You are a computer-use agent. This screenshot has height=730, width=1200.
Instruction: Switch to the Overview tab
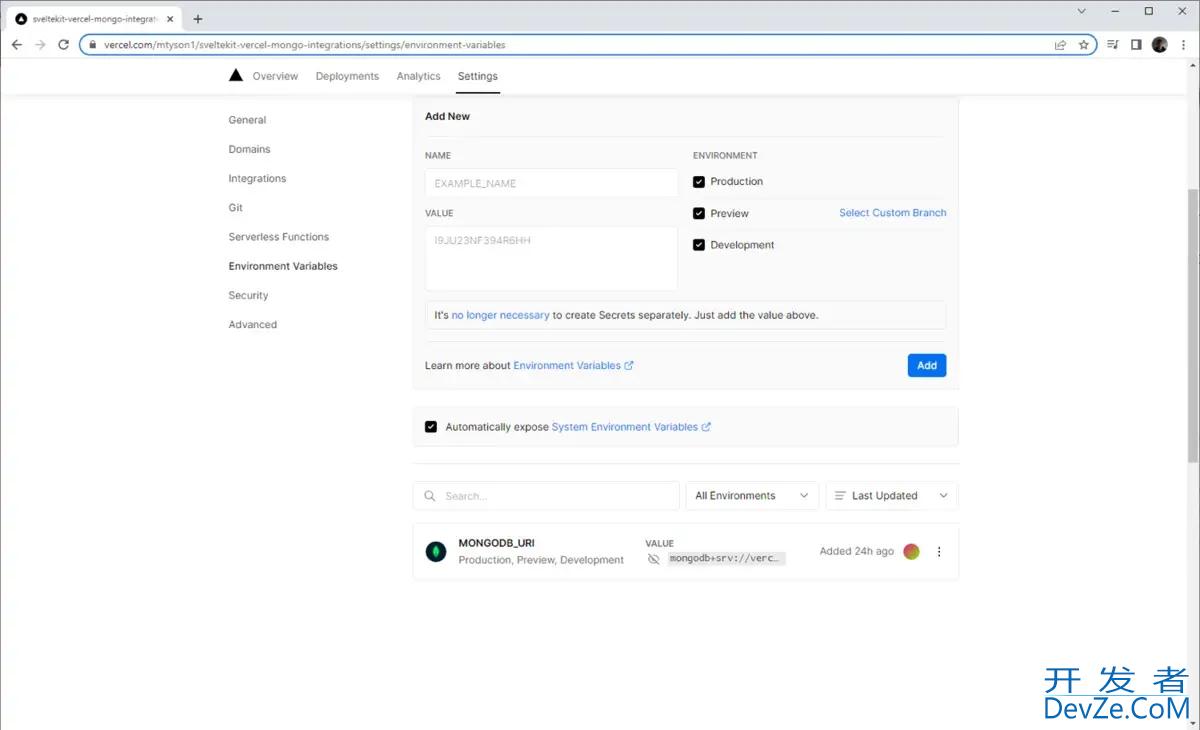click(x=275, y=76)
